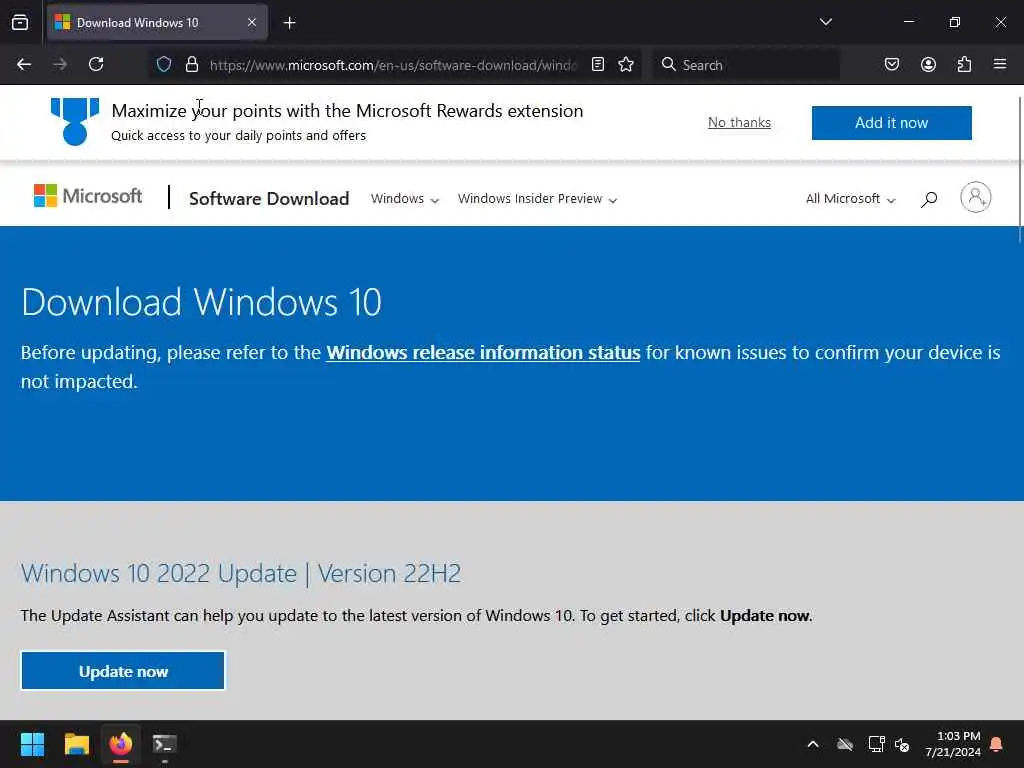Show hidden system tray icons
The width and height of the screenshot is (1024, 768).
click(x=813, y=744)
